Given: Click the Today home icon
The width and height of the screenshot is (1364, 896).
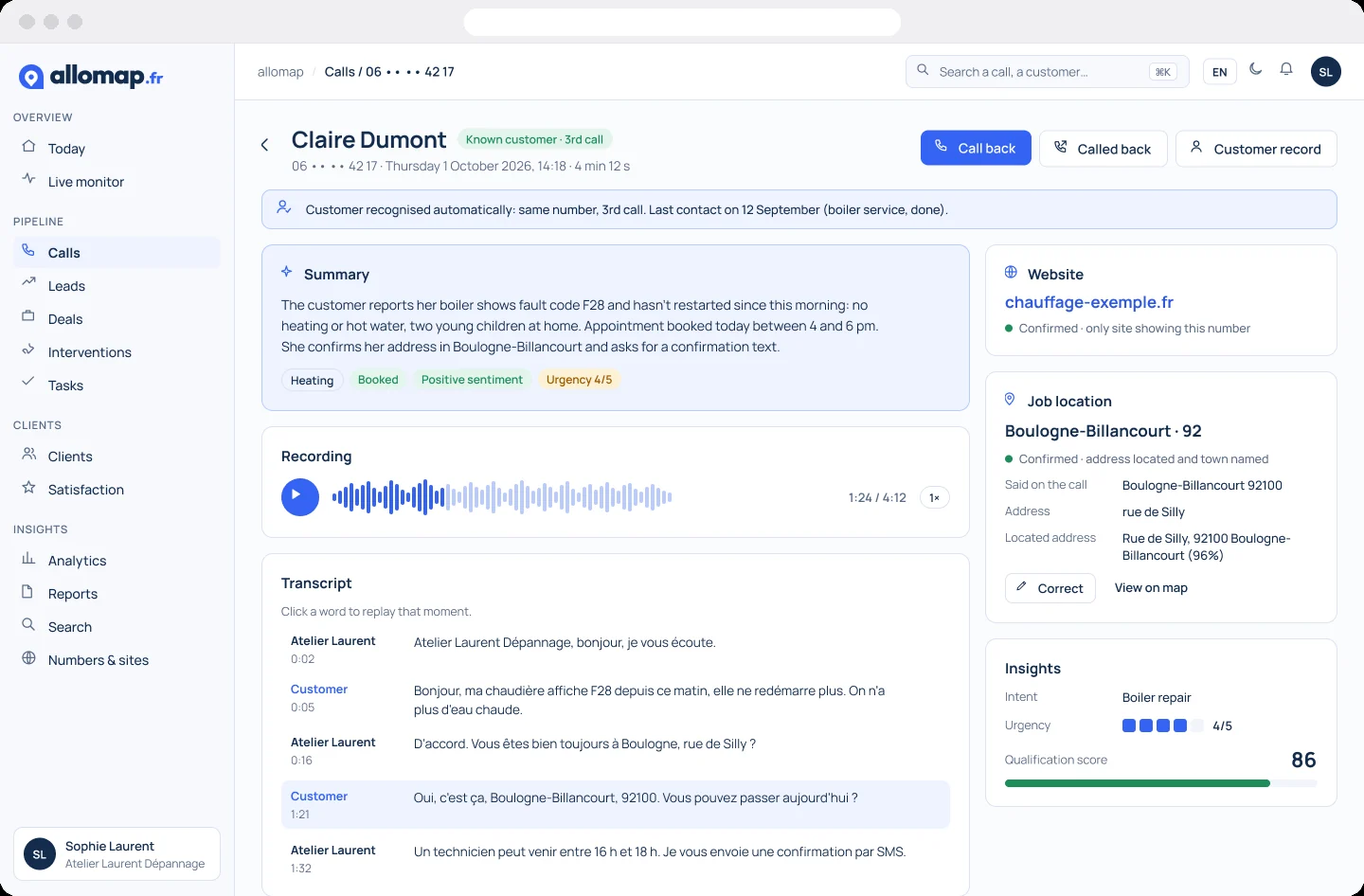Looking at the screenshot, I should (x=28, y=147).
